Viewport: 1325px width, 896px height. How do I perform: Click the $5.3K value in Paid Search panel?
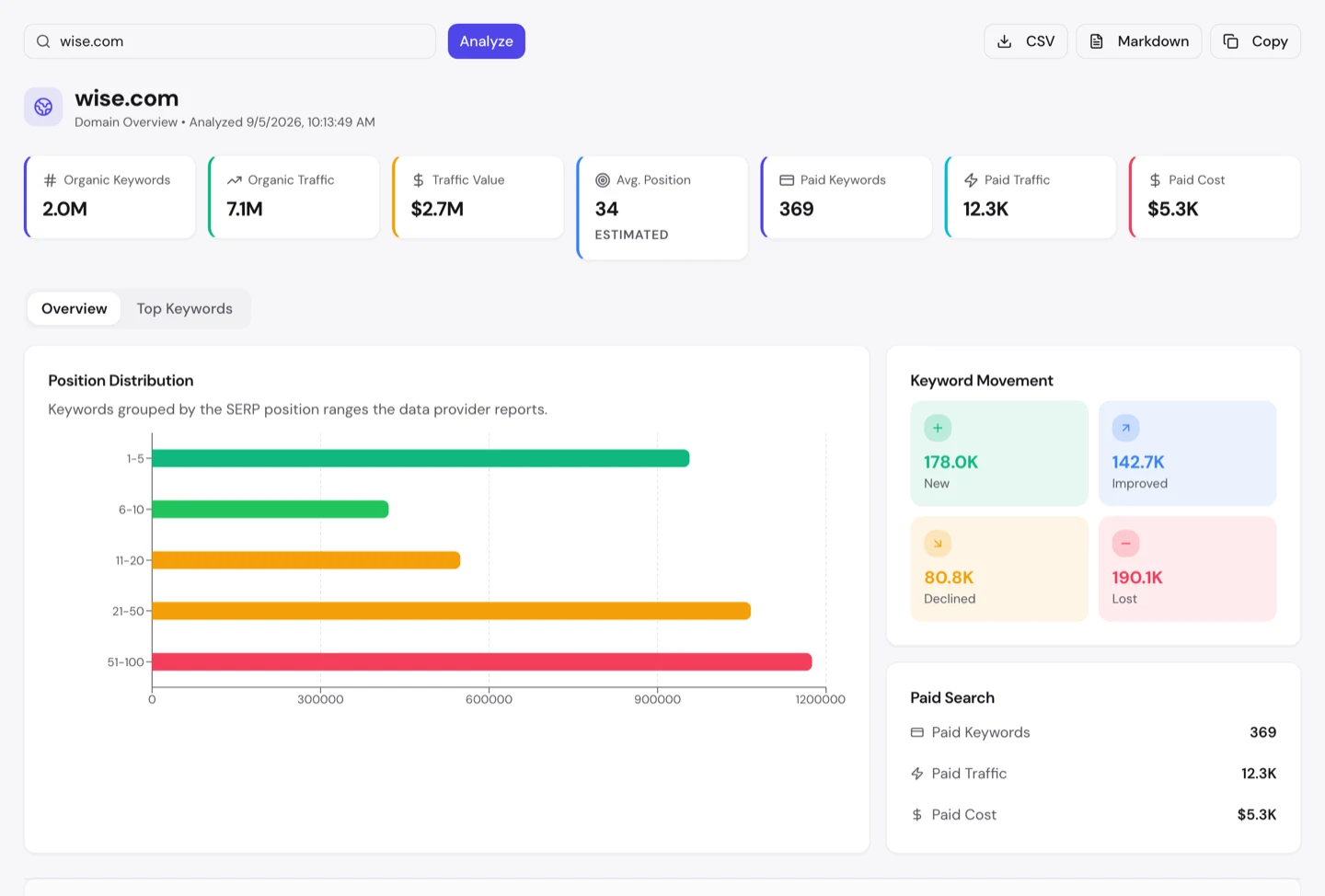coord(1257,815)
